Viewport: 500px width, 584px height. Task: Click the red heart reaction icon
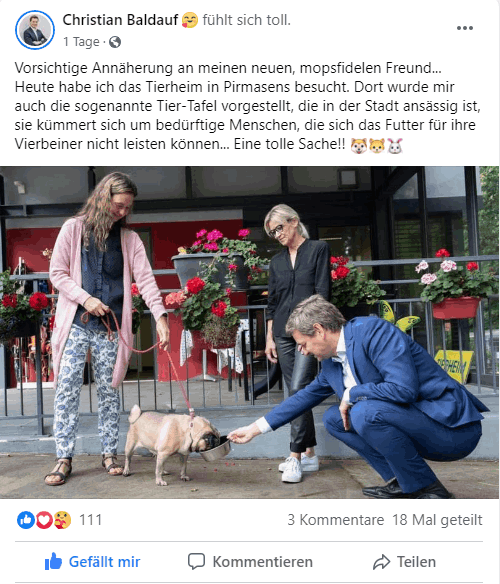click(x=44, y=520)
